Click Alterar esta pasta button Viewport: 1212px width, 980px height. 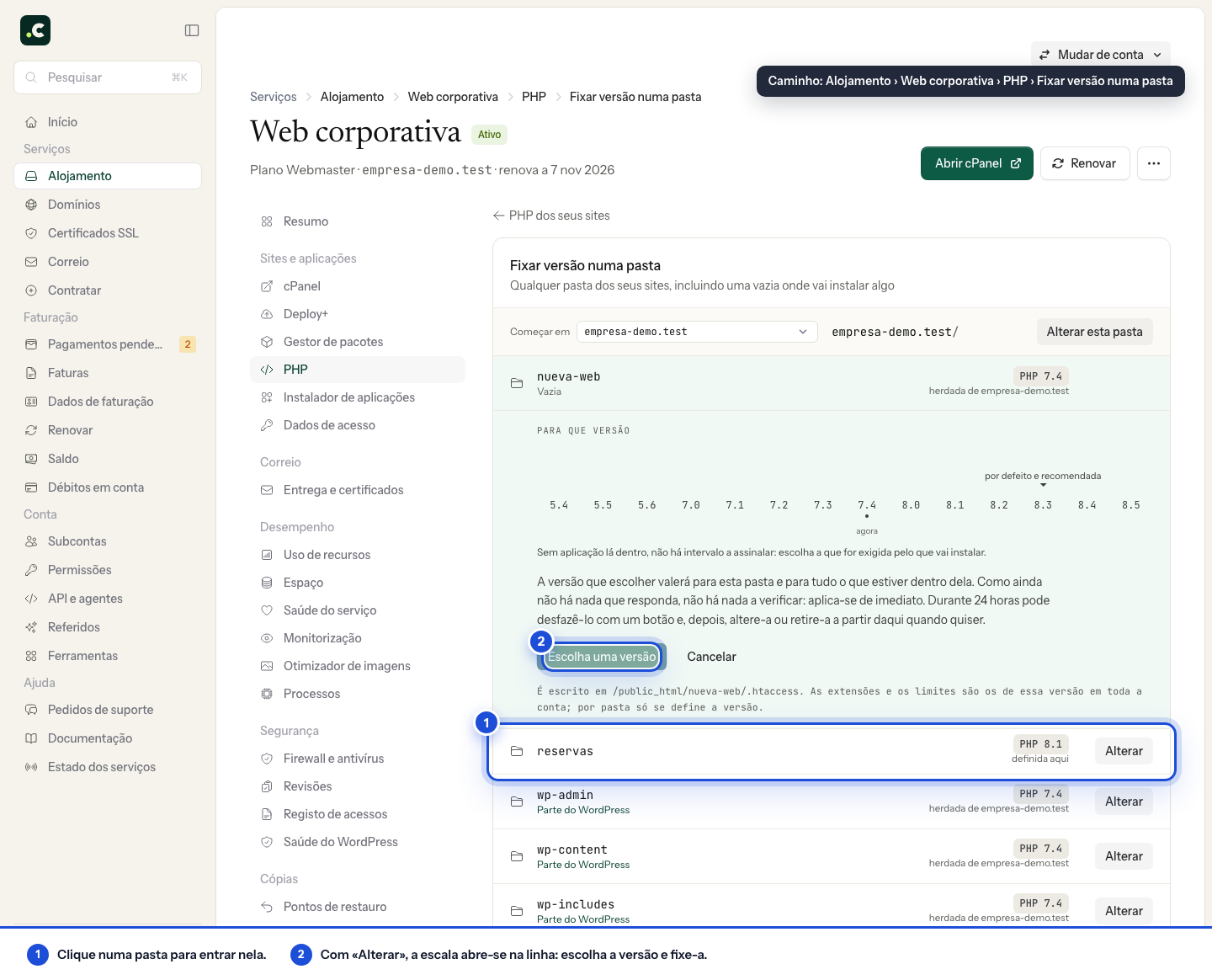pyautogui.click(x=1094, y=332)
